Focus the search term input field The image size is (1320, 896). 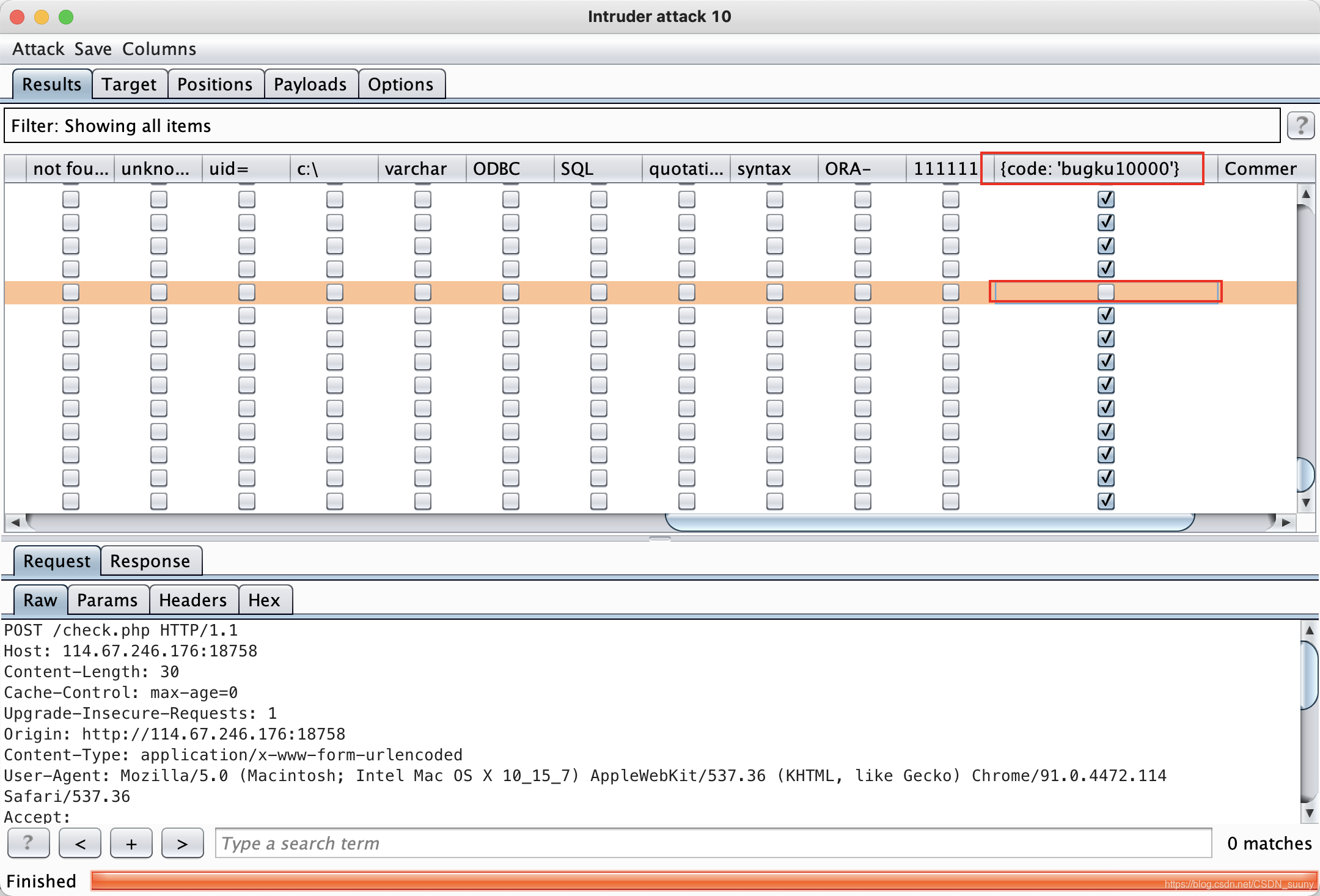[x=713, y=843]
